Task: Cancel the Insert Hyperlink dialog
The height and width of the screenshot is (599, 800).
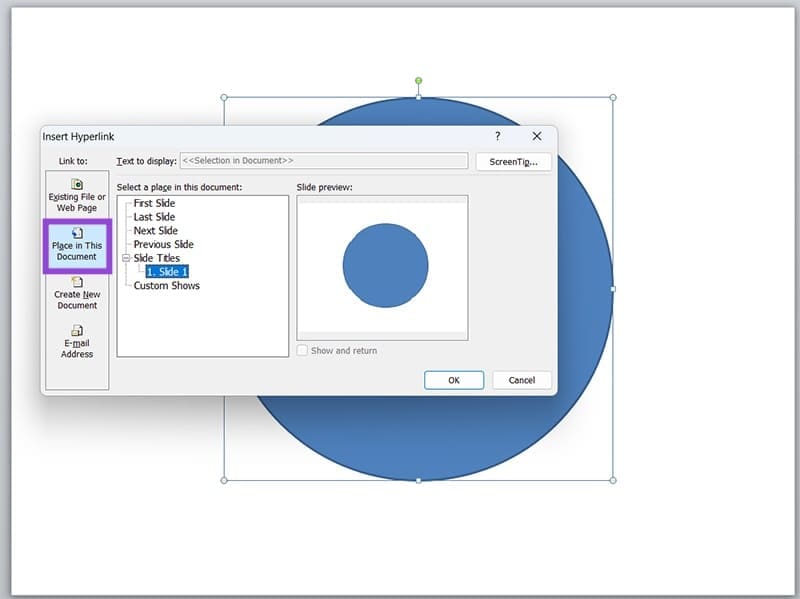Action: [x=522, y=380]
